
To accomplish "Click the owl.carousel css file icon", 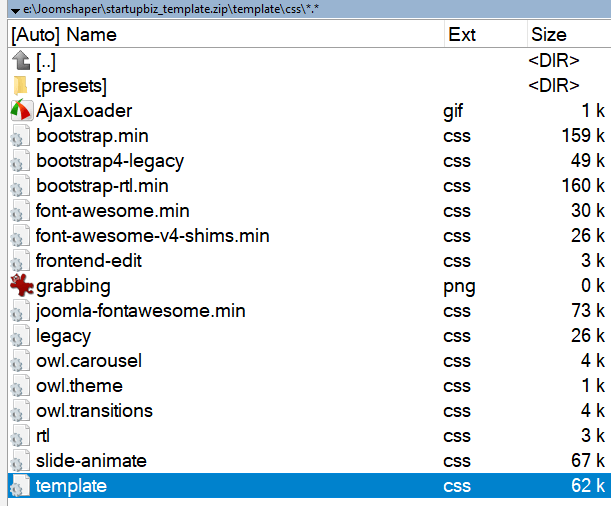I will coord(20,361).
